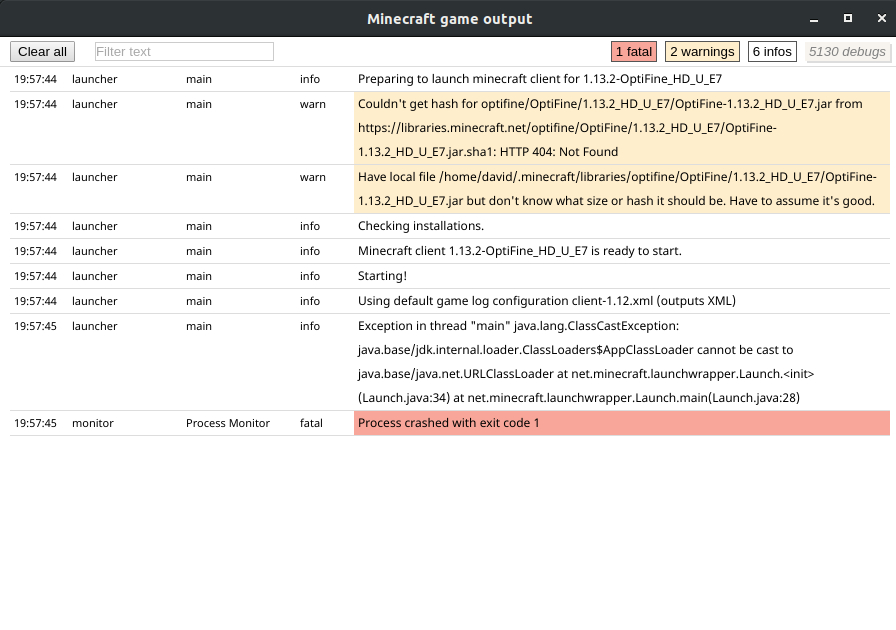The image size is (896, 630).
Task: Select the 'Preparing to launch minecraft client' row
Action: click(x=540, y=79)
